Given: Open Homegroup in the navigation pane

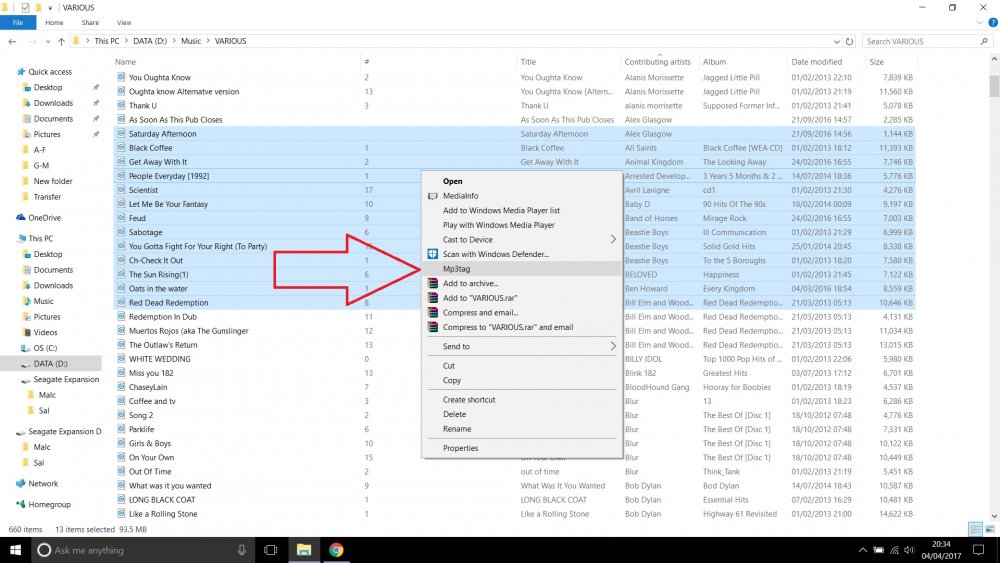Looking at the screenshot, I should point(49,504).
